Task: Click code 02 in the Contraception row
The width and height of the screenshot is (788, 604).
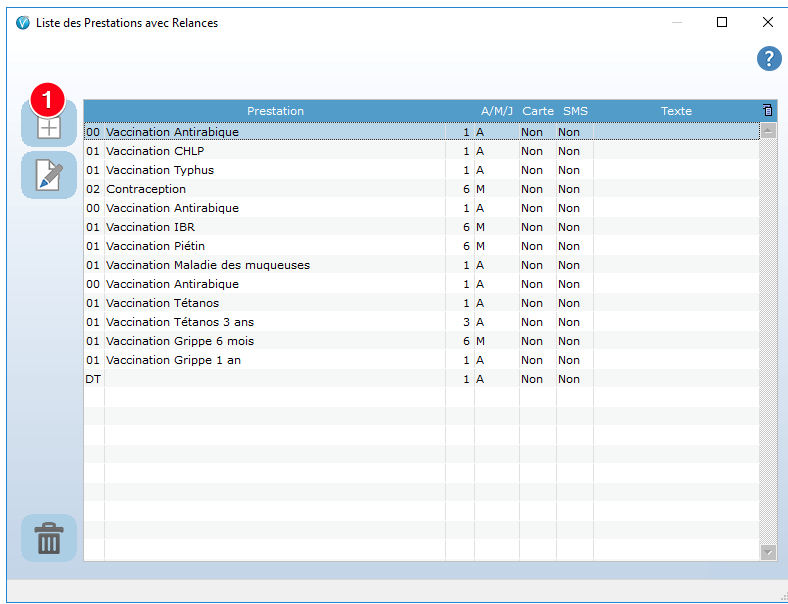Action: (93, 189)
